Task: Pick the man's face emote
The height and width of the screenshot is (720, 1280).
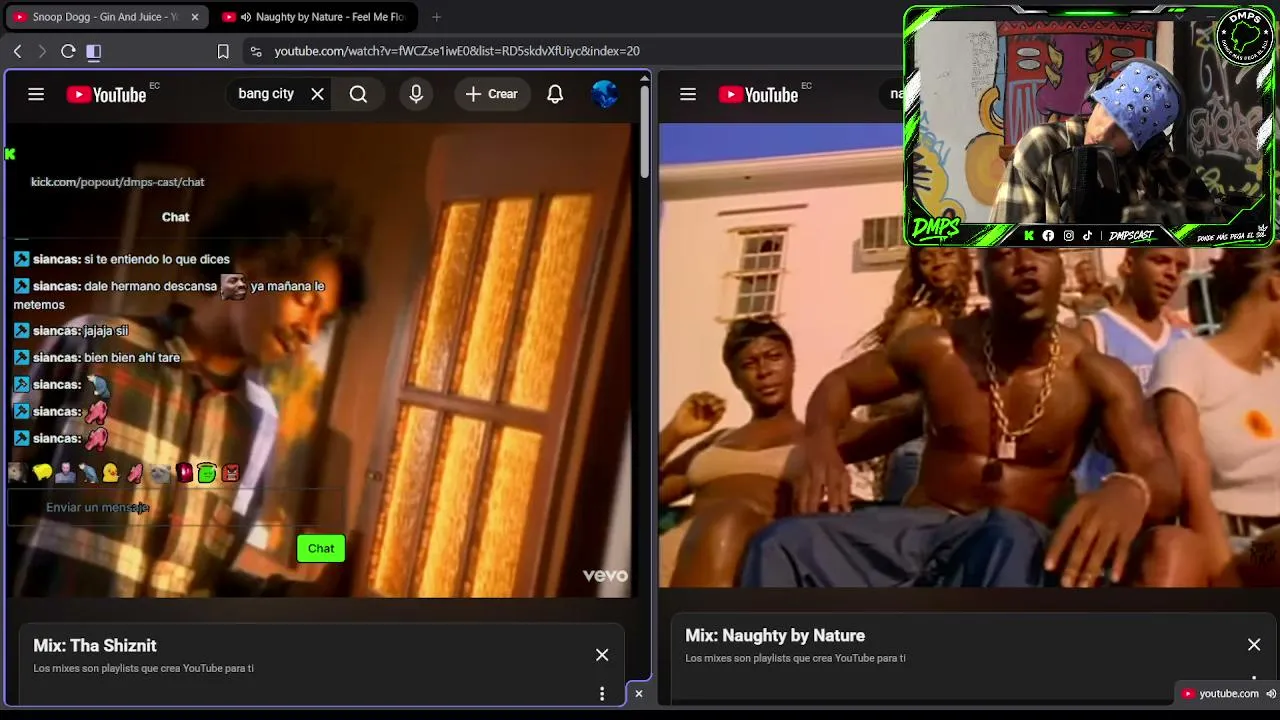Action: point(65,473)
